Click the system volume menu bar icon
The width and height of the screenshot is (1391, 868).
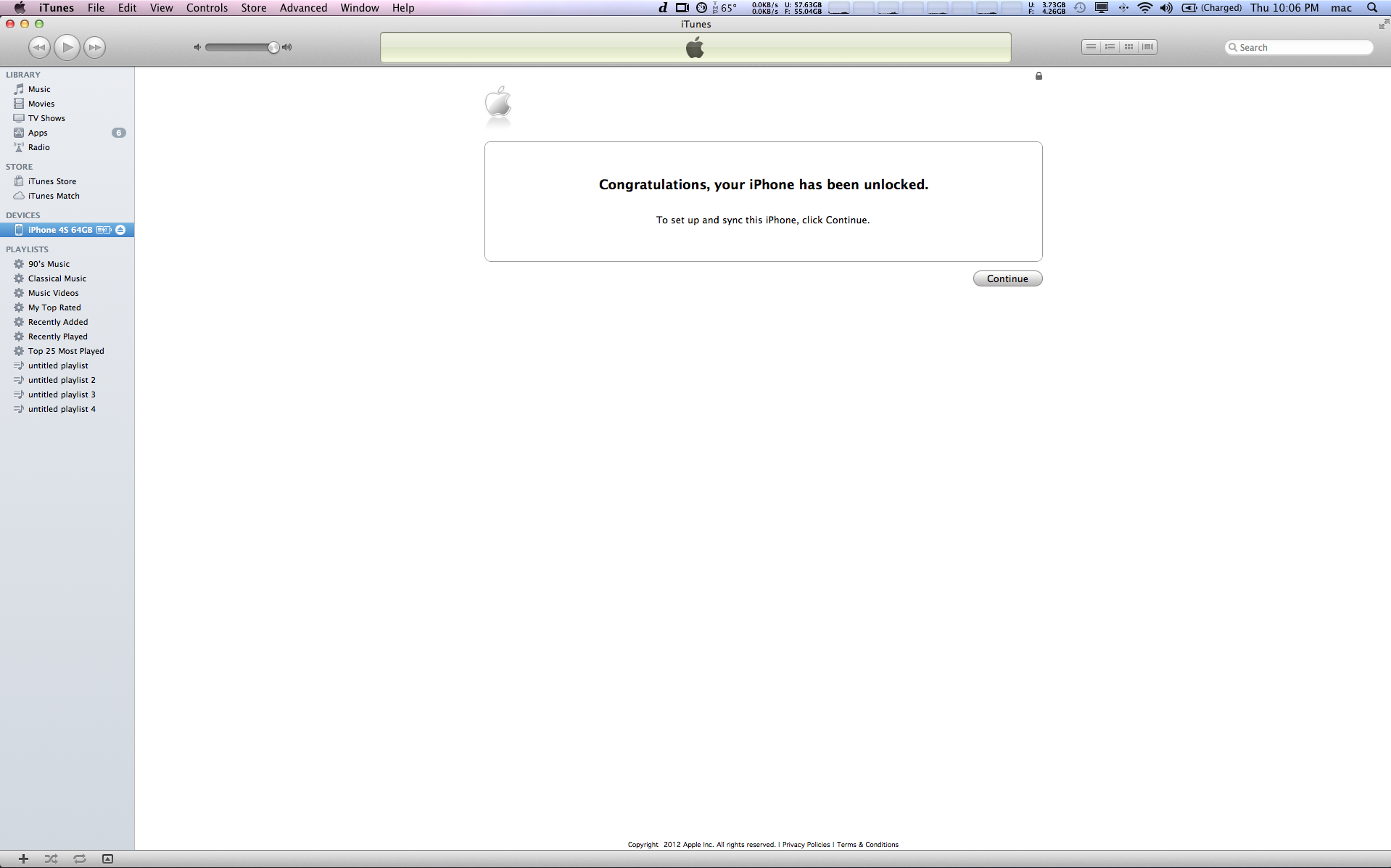pyautogui.click(x=1166, y=8)
